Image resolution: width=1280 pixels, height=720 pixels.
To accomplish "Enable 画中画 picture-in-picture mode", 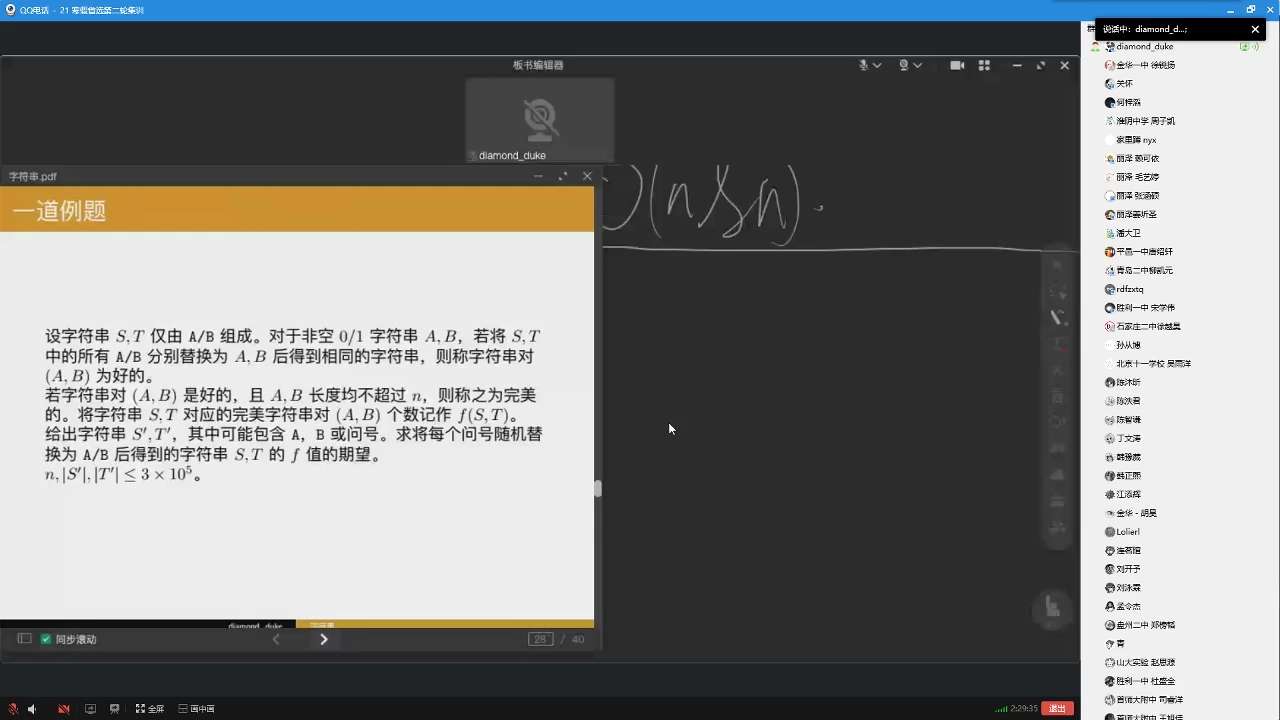I will (197, 709).
